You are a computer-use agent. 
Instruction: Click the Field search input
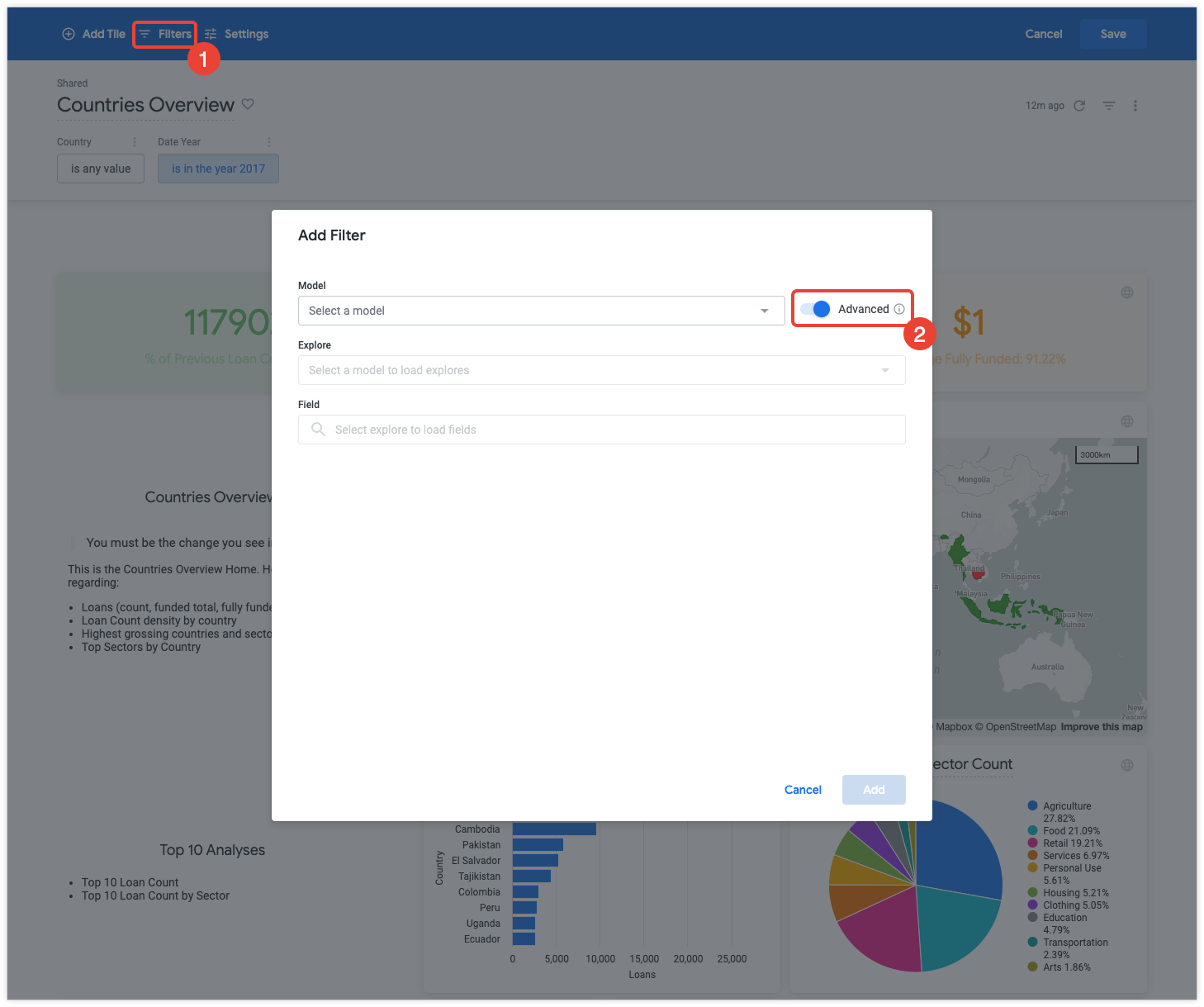pyautogui.click(x=601, y=430)
